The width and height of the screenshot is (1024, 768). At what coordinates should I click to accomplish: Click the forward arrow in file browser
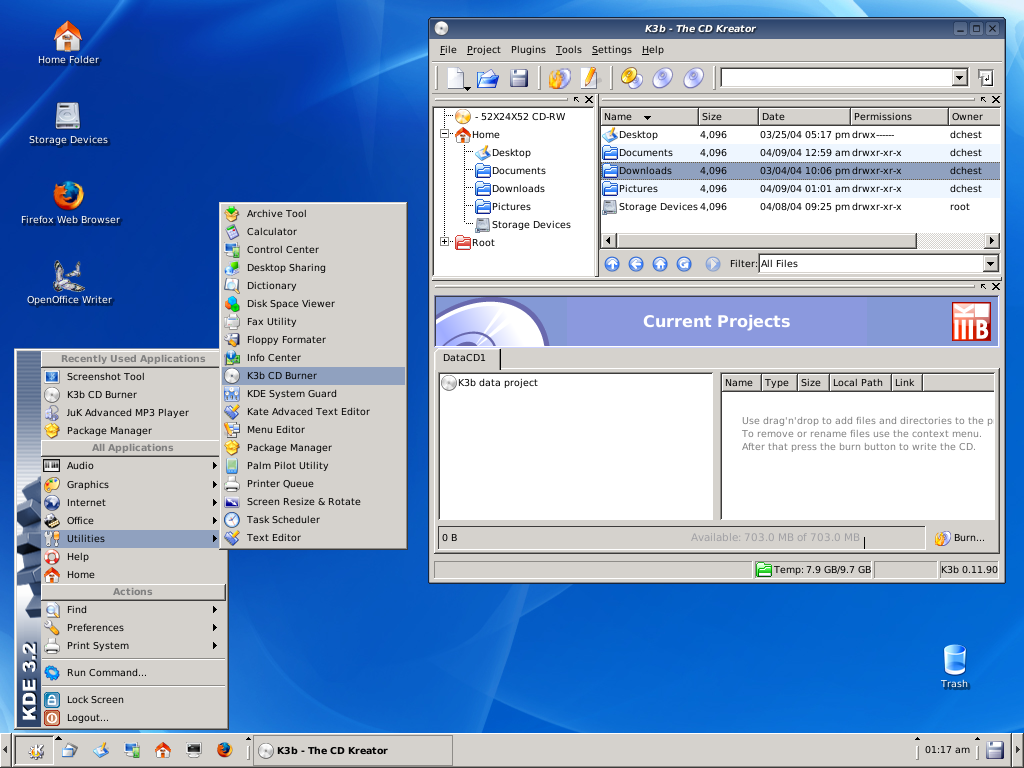(x=712, y=264)
